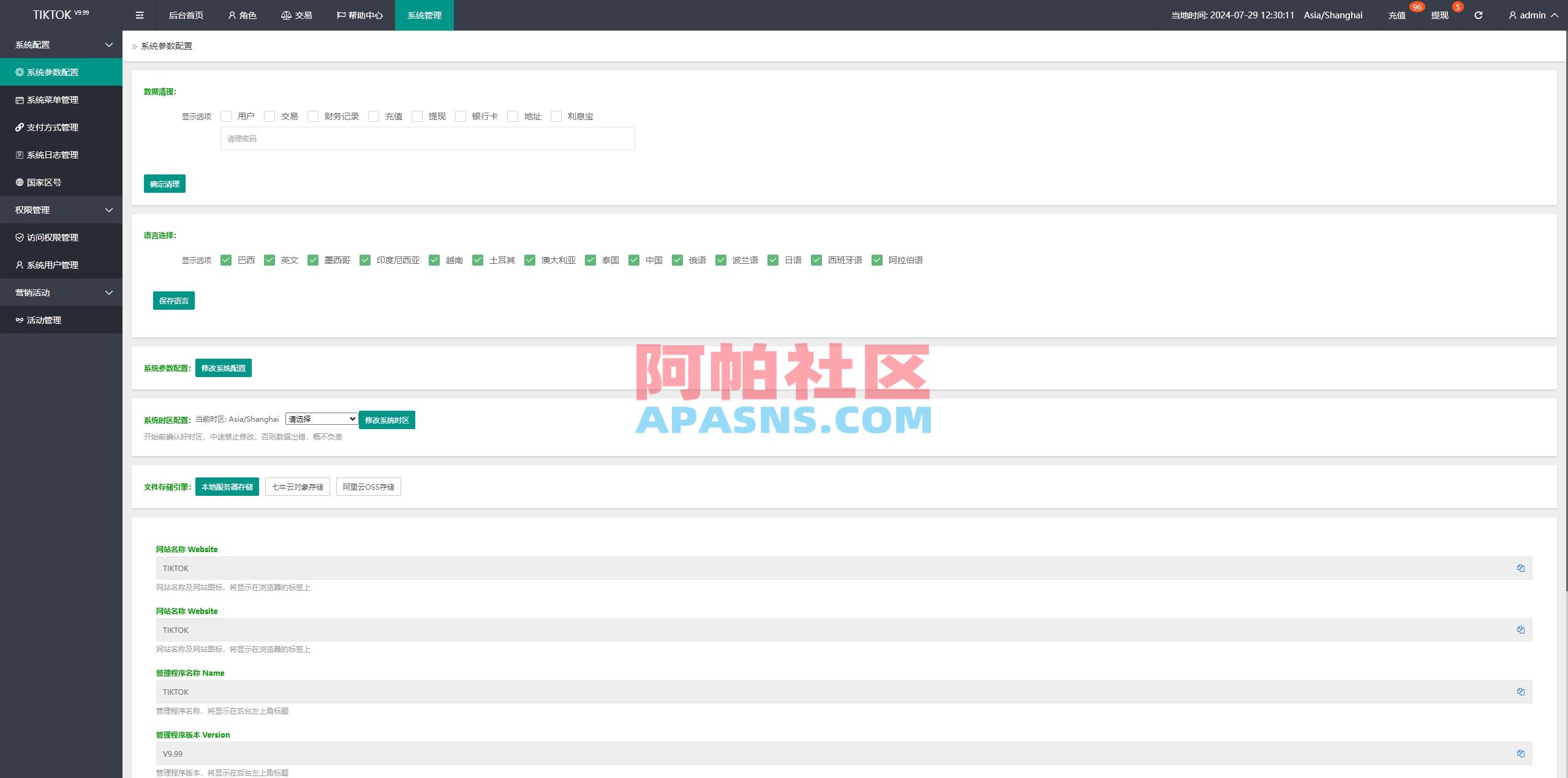
Task: Open the timezone 请选择 dropdown
Action: click(322, 419)
